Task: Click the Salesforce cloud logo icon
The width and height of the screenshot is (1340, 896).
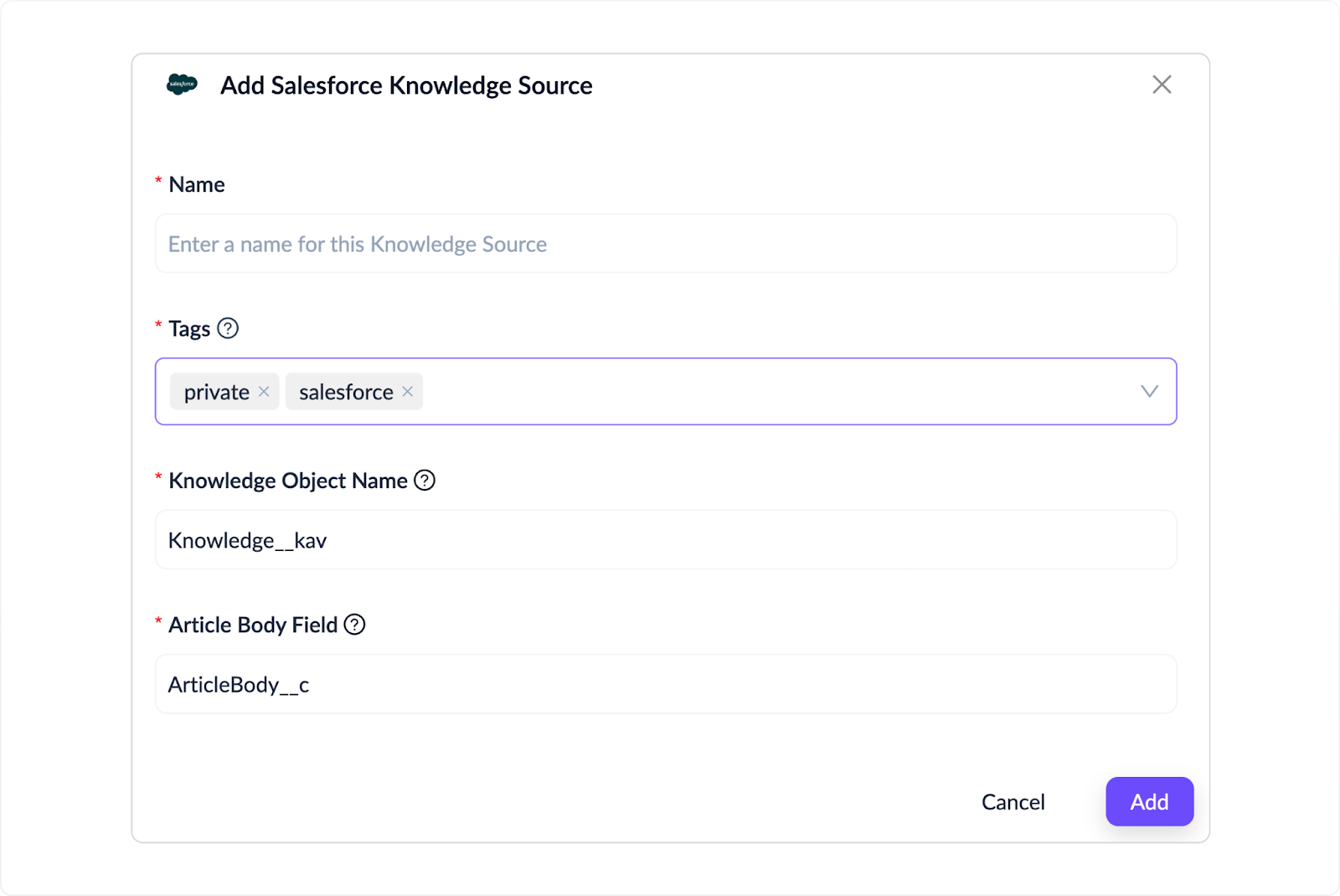Action: pyautogui.click(x=182, y=85)
